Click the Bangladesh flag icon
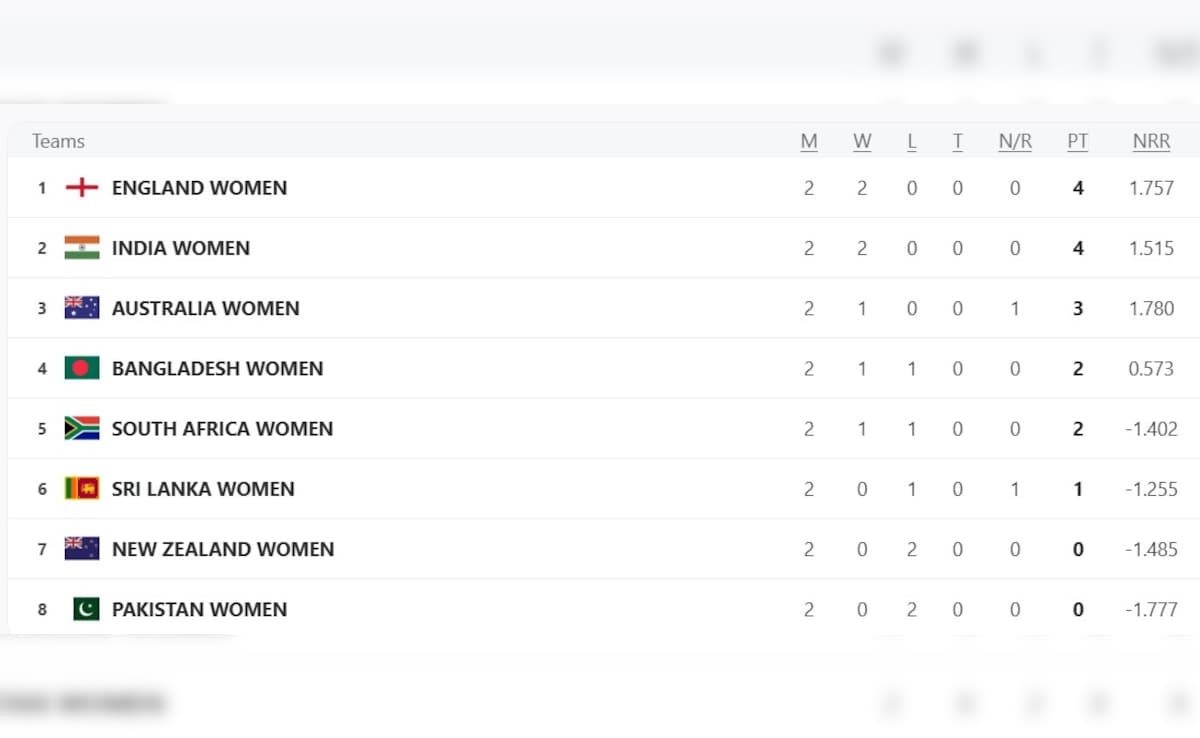Viewport: 1200px width, 738px height. point(82,368)
